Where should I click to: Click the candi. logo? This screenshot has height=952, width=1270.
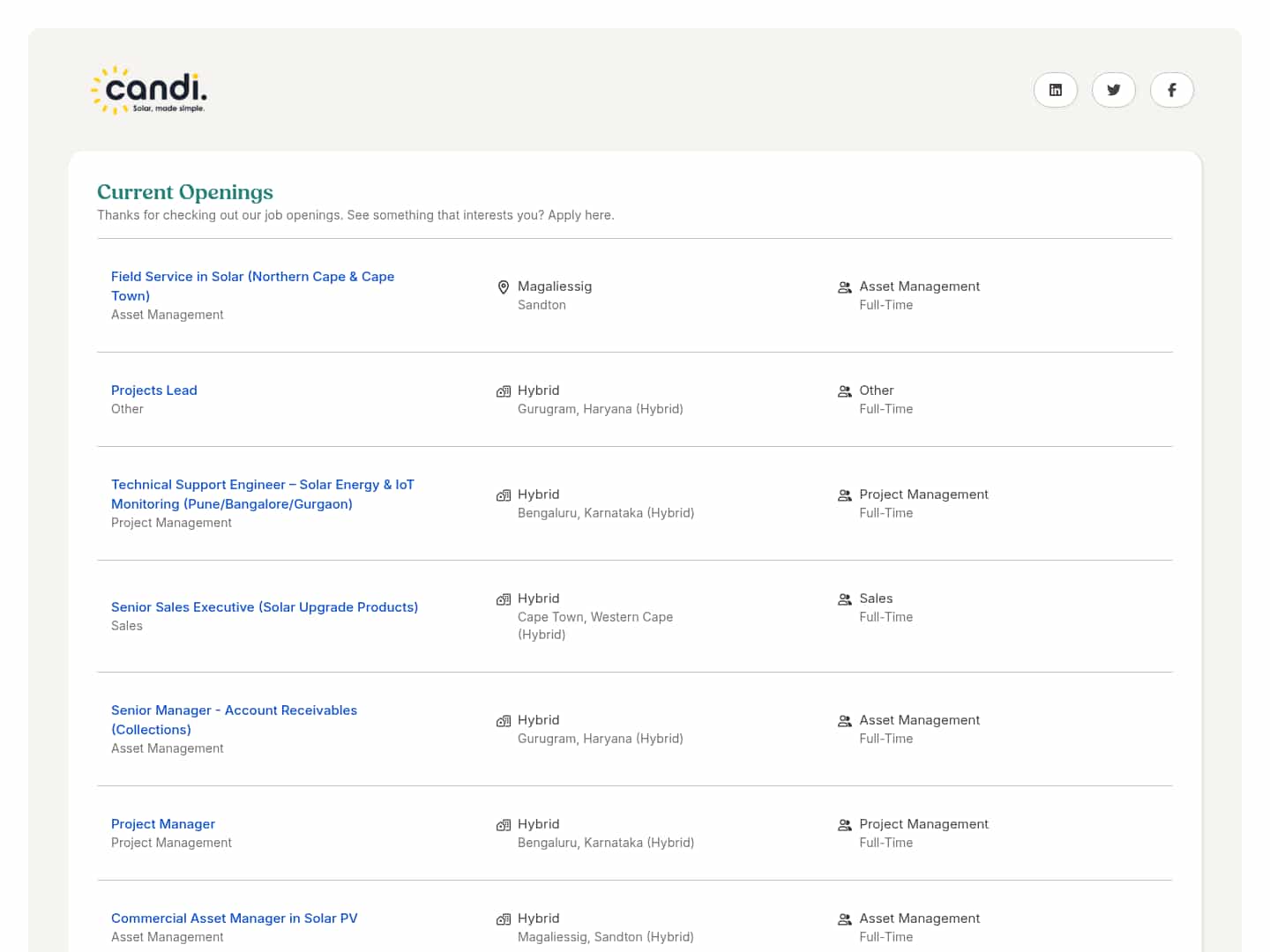point(150,91)
